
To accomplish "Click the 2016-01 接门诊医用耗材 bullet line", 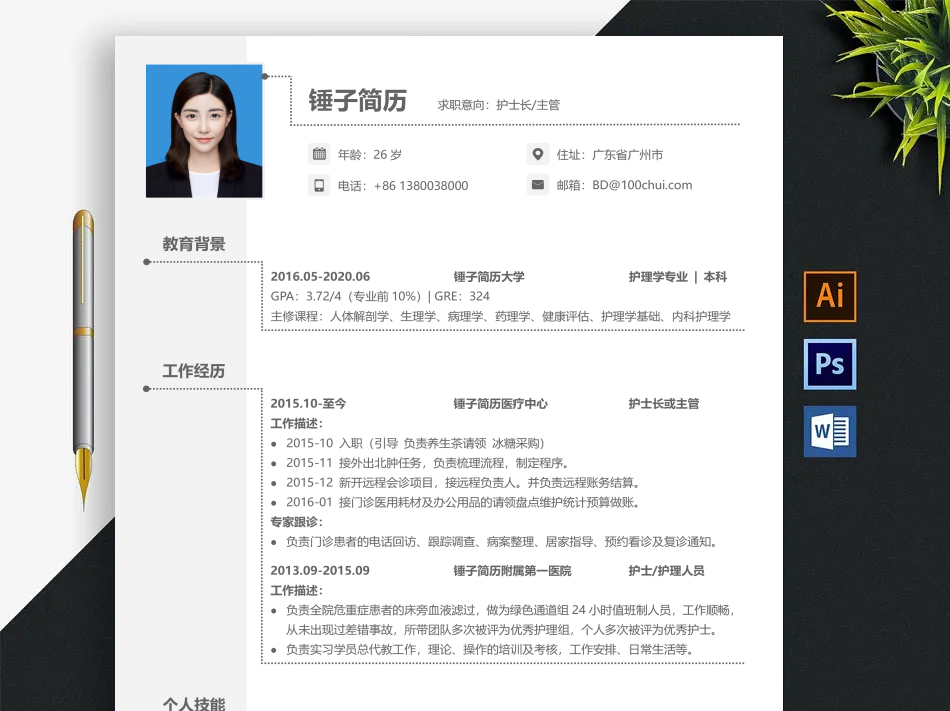I will pyautogui.click(x=463, y=502).
